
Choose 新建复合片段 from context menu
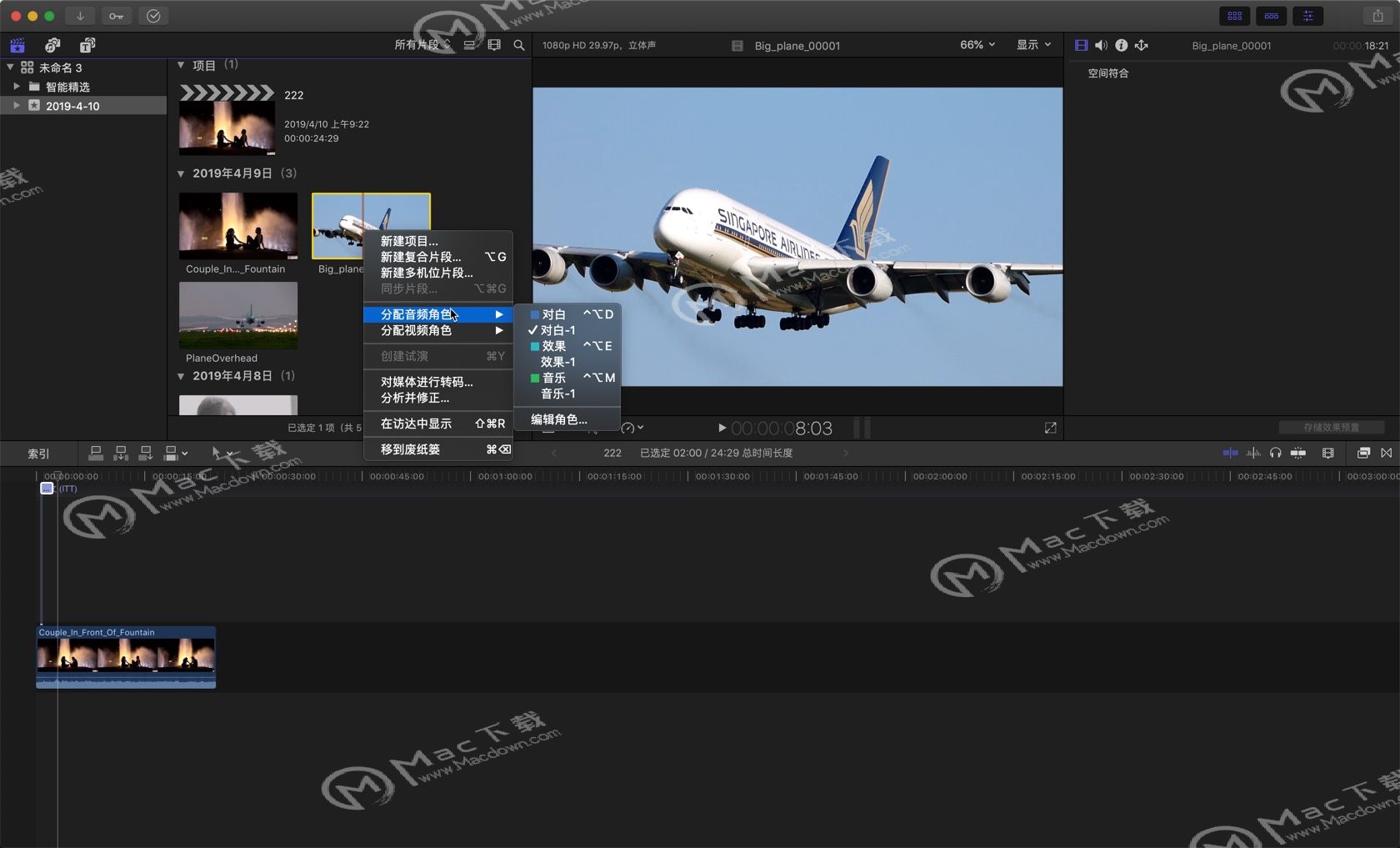[x=438, y=257]
